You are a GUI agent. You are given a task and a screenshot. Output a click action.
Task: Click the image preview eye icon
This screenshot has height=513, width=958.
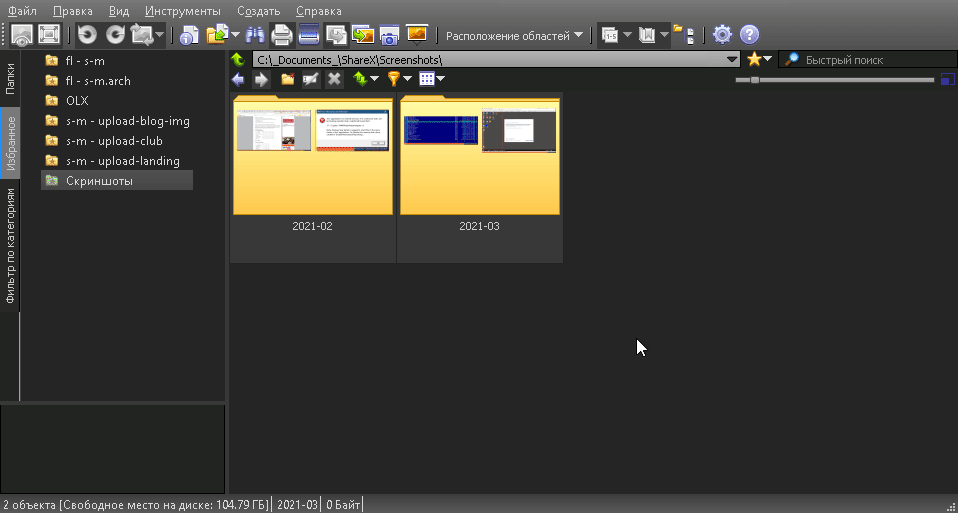click(22, 35)
